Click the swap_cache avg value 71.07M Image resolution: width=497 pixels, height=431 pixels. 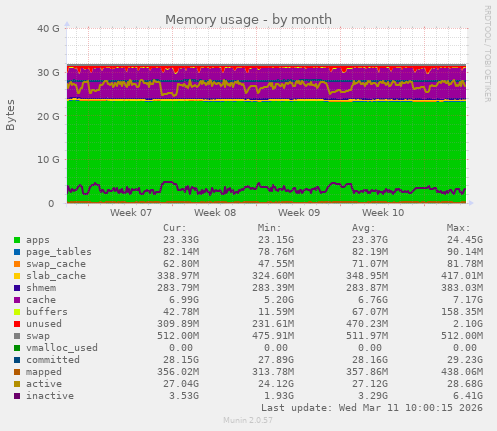pos(370,264)
